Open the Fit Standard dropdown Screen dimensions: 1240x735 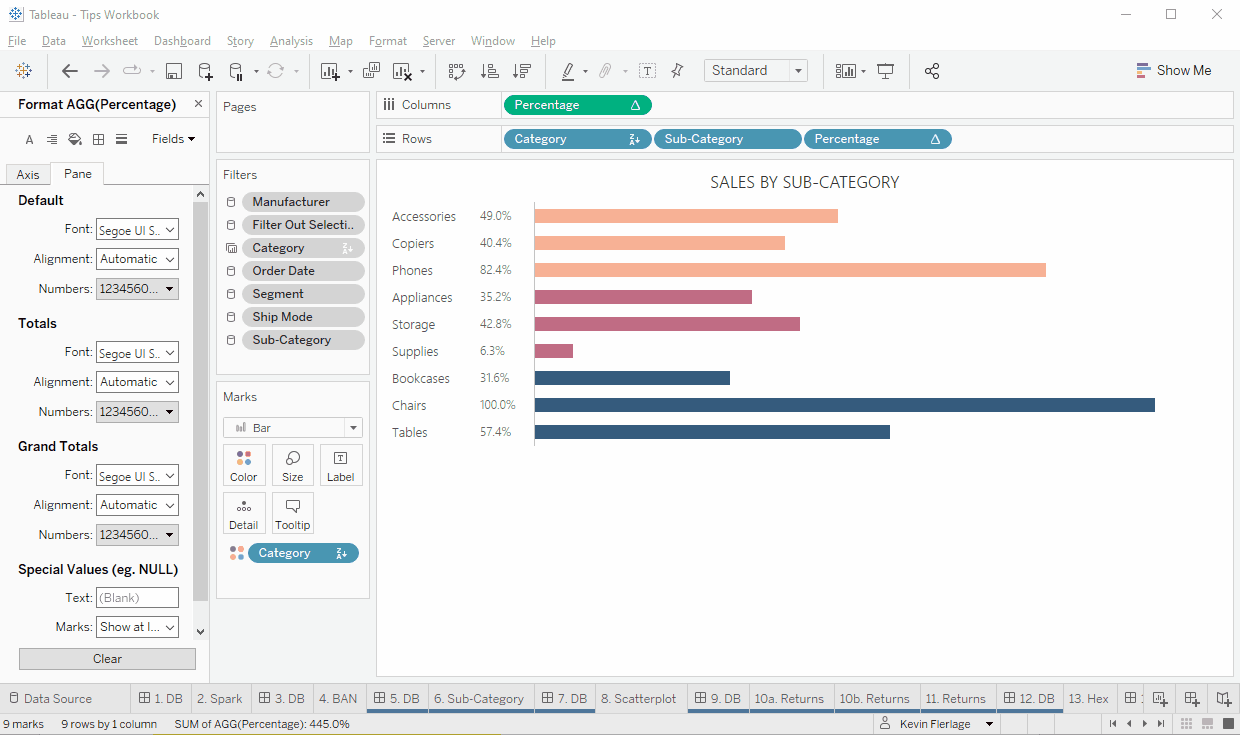[x=756, y=71]
